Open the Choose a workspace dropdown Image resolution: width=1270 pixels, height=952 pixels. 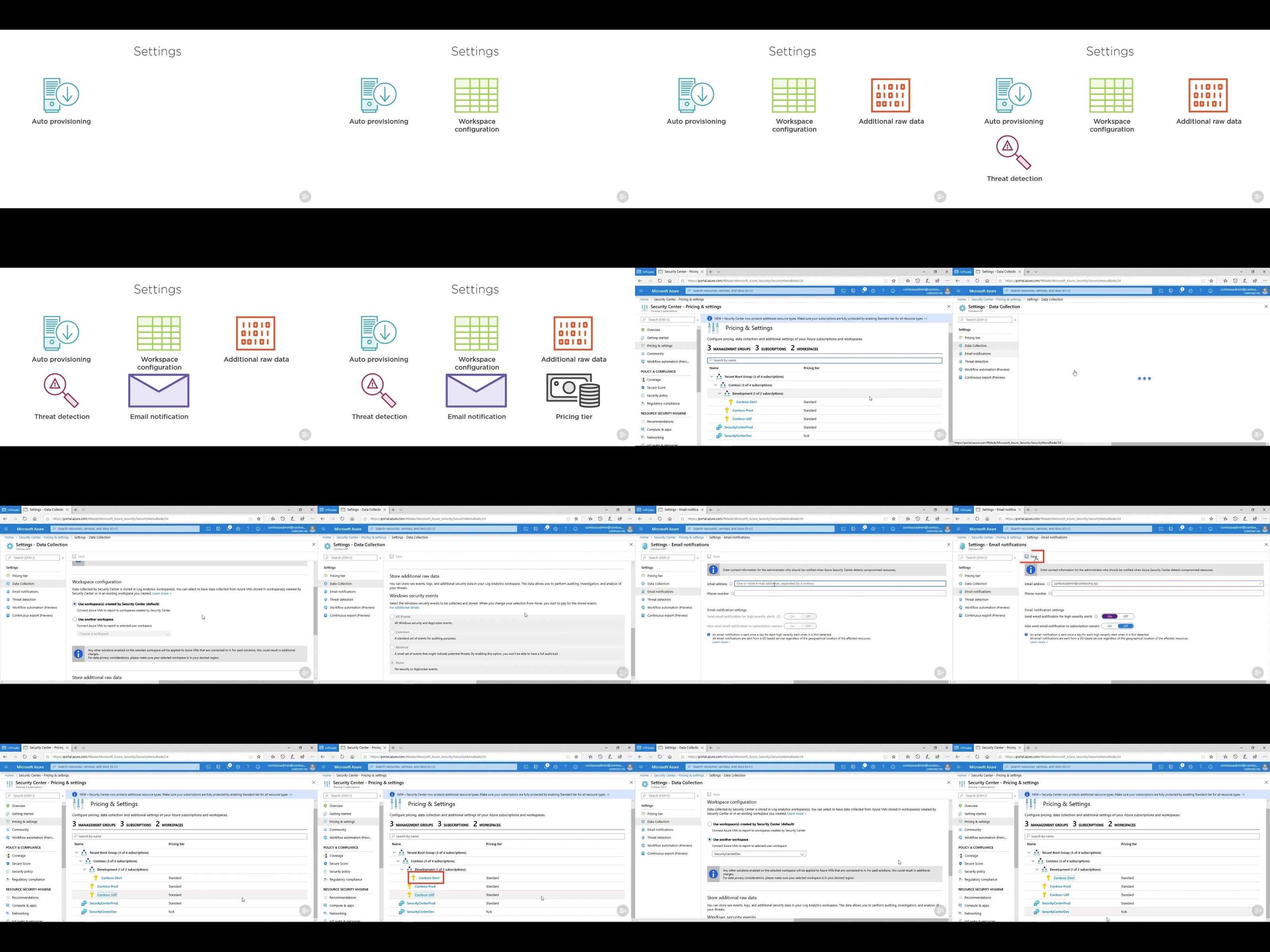pyautogui.click(x=124, y=634)
